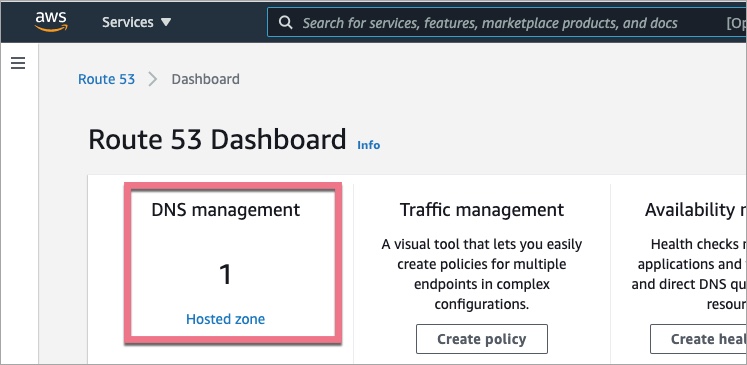Open the Hosted zone link

point(225,319)
